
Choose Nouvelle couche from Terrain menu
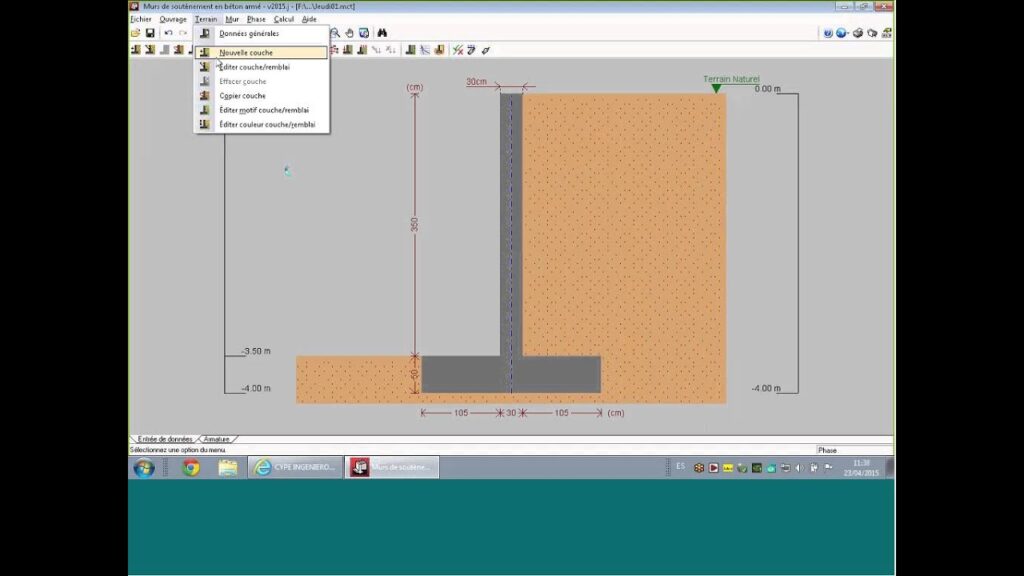pyautogui.click(x=246, y=52)
